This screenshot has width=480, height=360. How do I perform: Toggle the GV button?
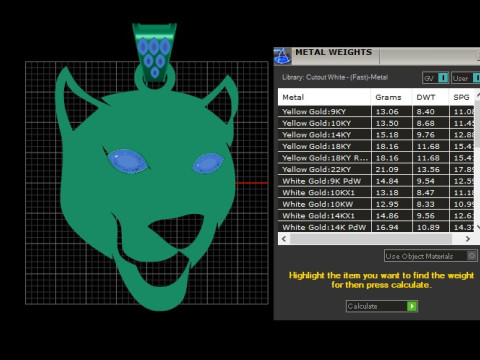coord(435,78)
